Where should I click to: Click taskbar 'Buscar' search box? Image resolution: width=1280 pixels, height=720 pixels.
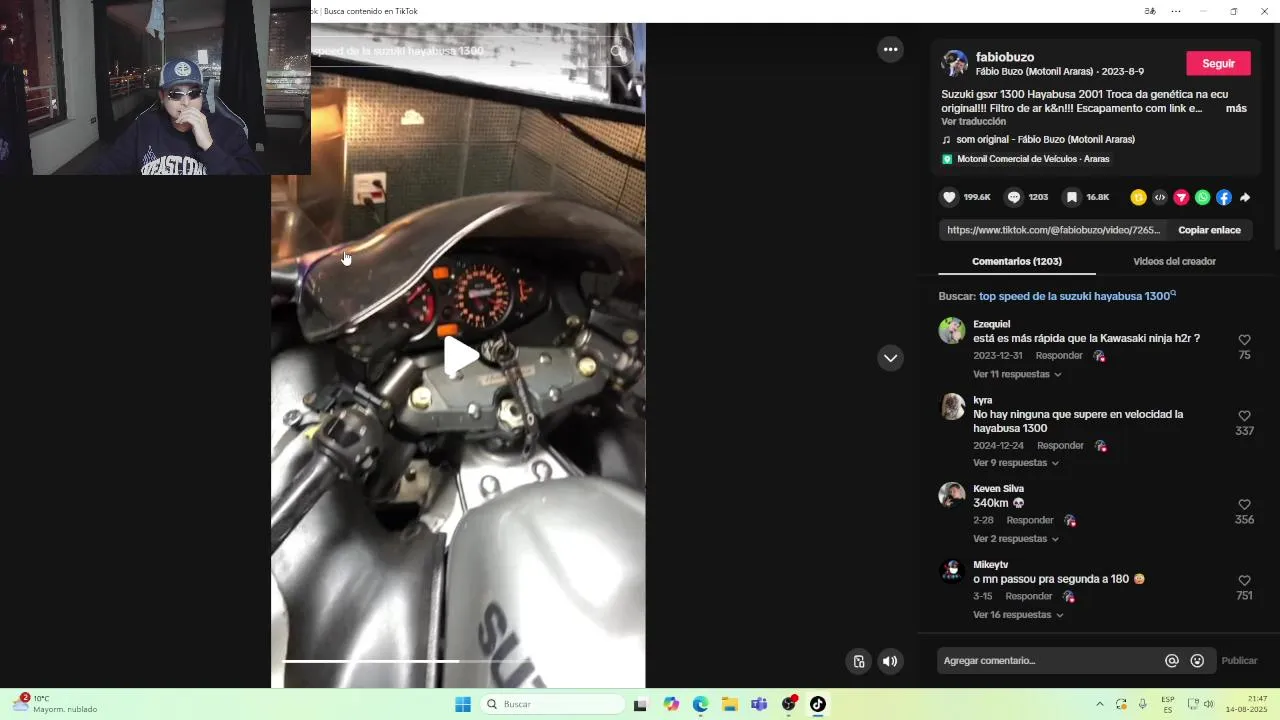click(552, 704)
